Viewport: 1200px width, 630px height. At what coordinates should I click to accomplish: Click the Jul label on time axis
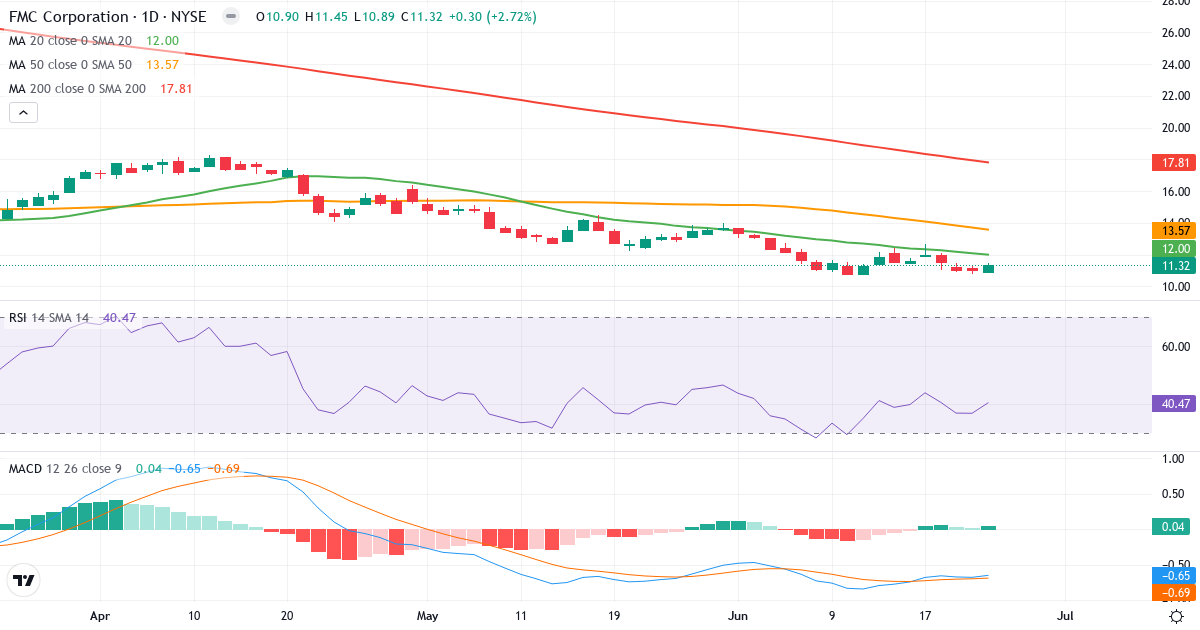pos(1066,617)
